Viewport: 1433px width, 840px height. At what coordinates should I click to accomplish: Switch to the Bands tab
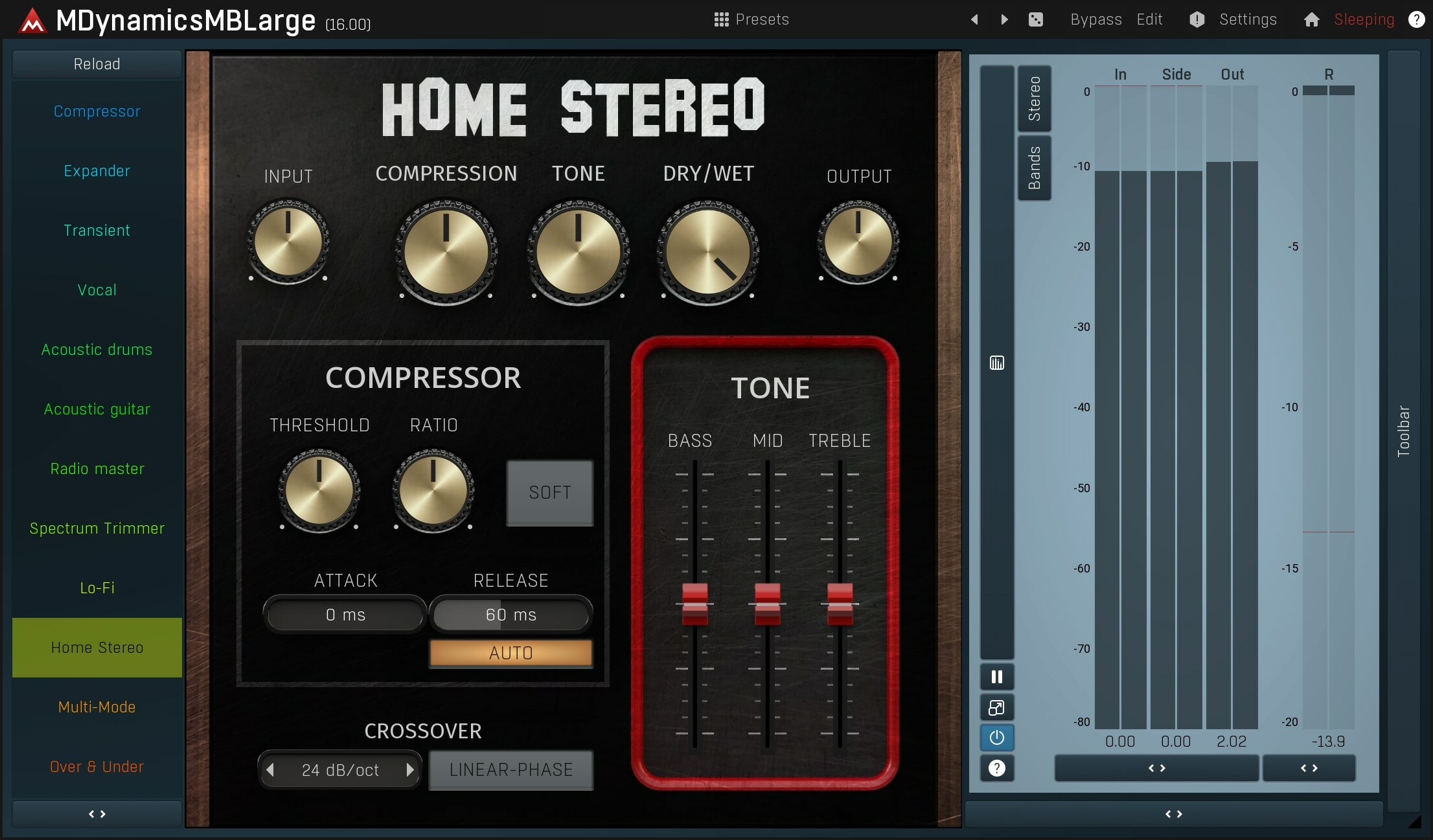click(1034, 168)
